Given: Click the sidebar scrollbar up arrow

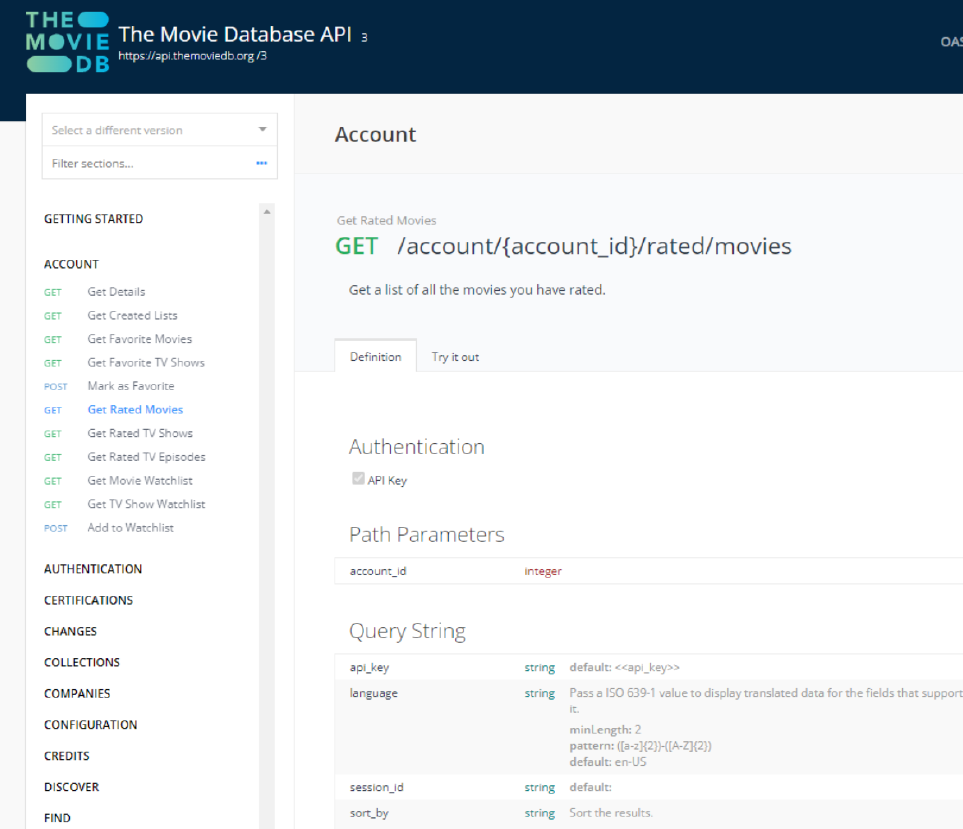Looking at the screenshot, I should point(267,212).
